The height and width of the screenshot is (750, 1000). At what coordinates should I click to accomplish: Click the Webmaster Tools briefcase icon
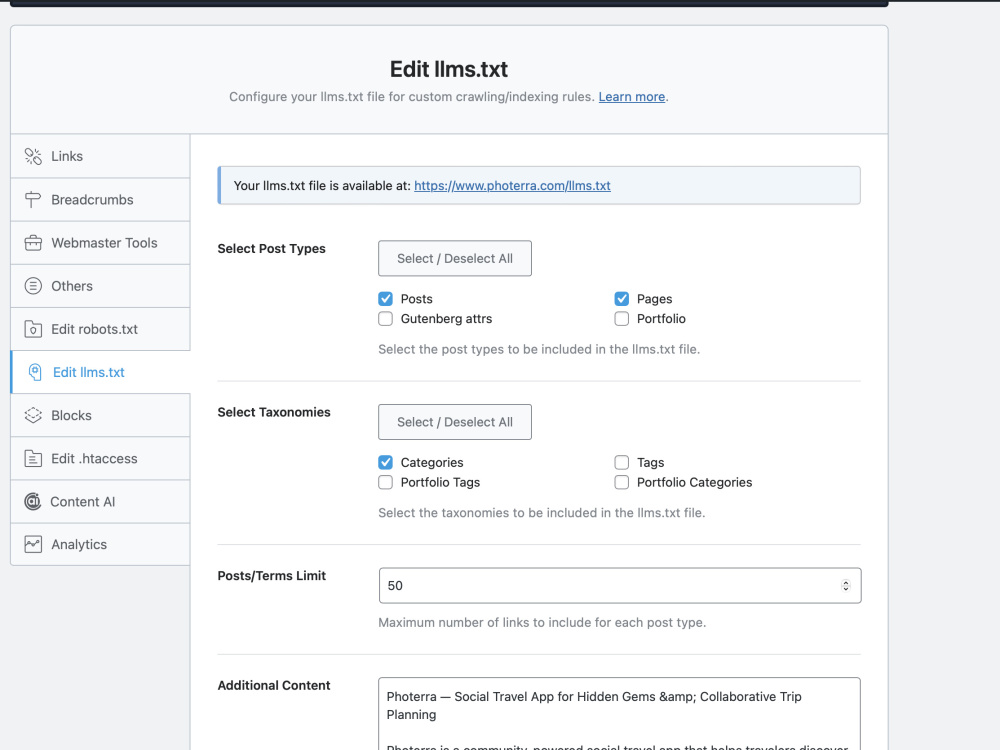[33, 243]
